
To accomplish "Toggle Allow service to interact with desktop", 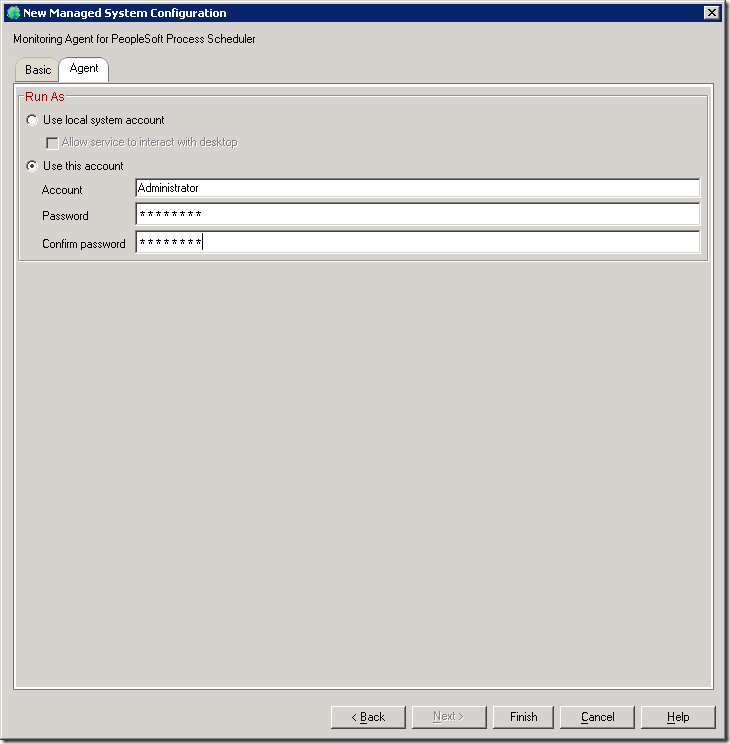I will coord(52,142).
